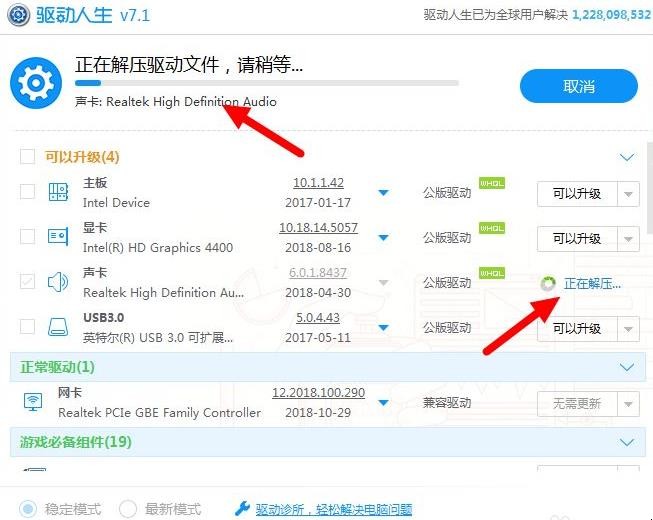653x520 pixels.
Task: Click date 2018-10-29 in 网卡 row
Action: pos(318,413)
